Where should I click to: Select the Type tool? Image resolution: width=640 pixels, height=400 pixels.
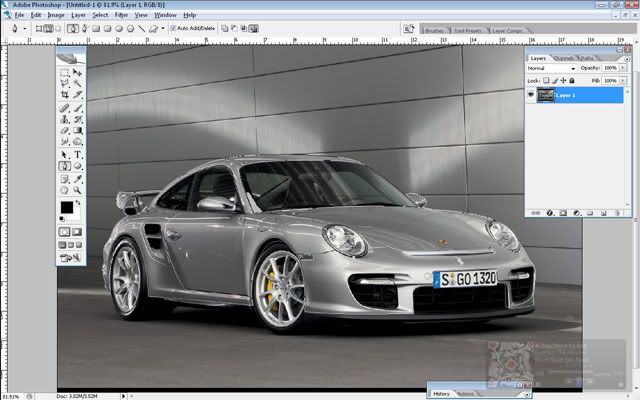(x=77, y=155)
